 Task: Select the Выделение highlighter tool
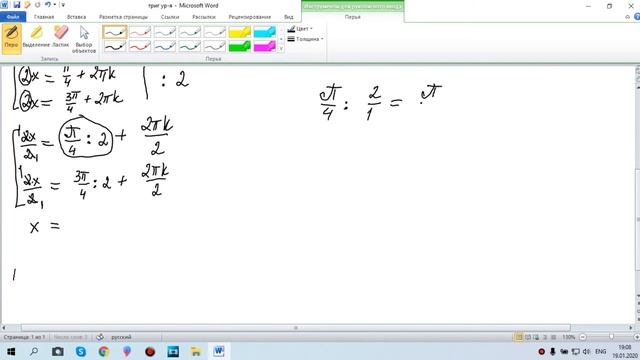point(36,37)
